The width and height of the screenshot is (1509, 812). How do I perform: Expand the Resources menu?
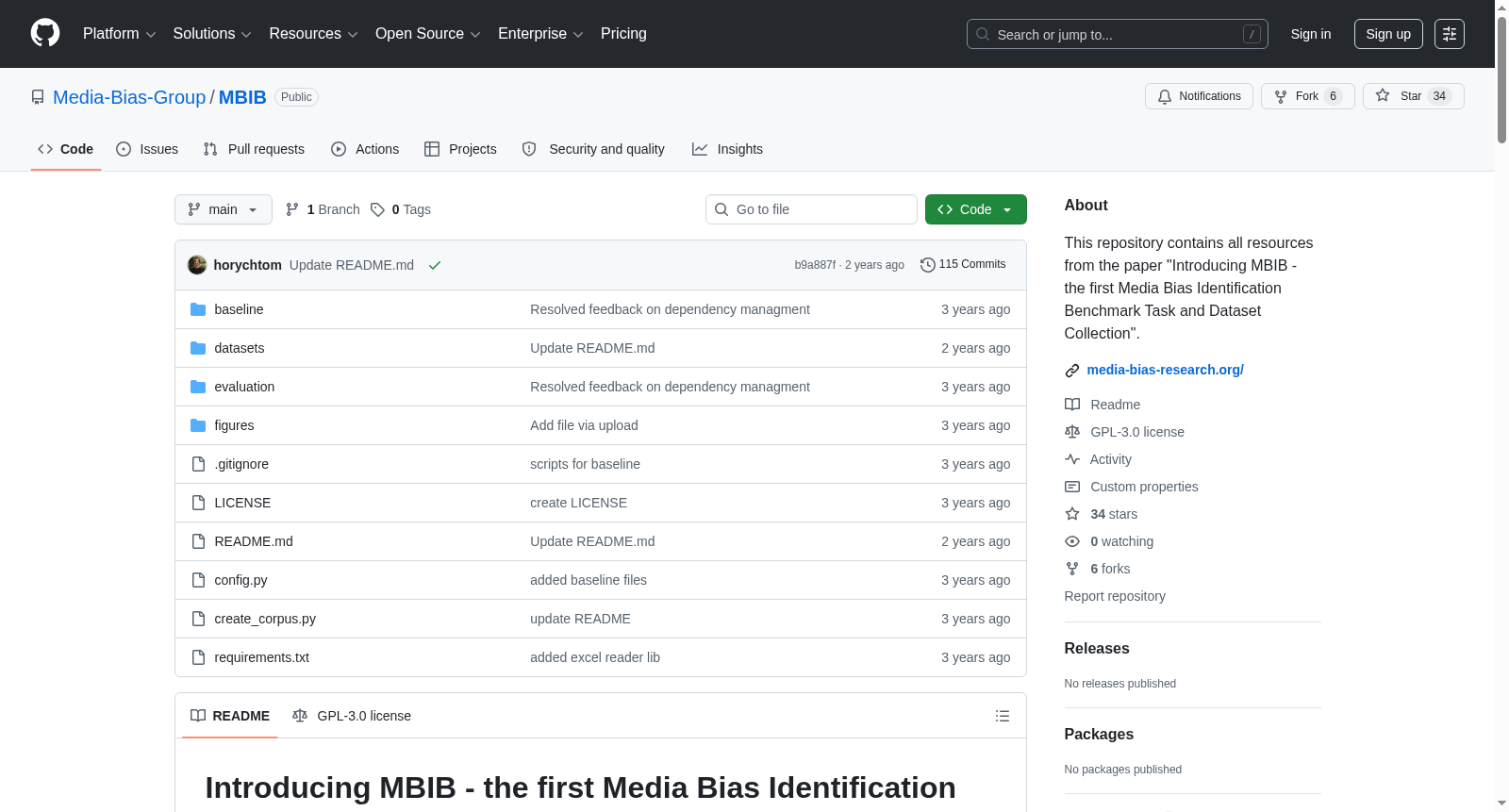tap(313, 34)
